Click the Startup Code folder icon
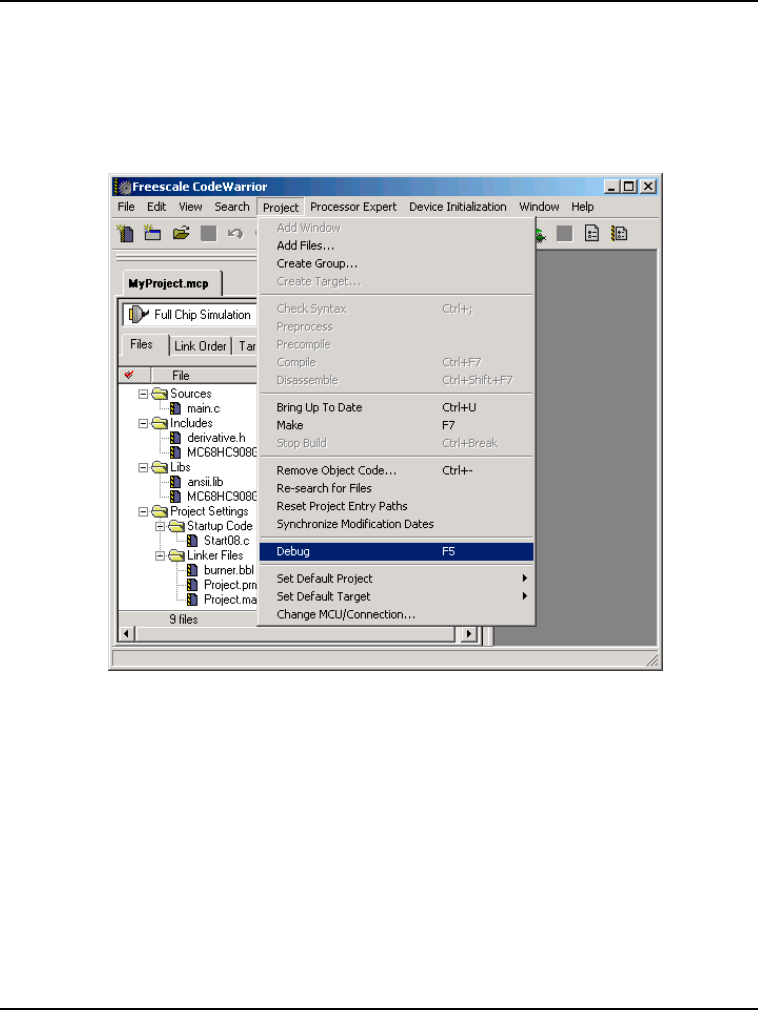 pos(176,526)
